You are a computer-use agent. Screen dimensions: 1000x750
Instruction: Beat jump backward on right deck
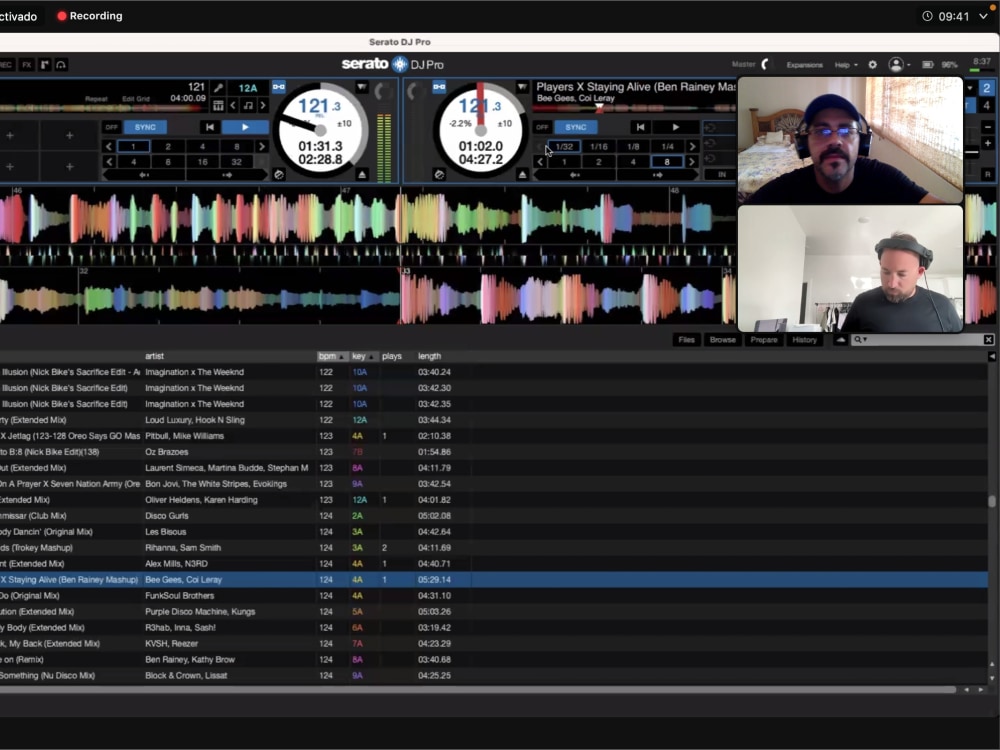(x=575, y=175)
